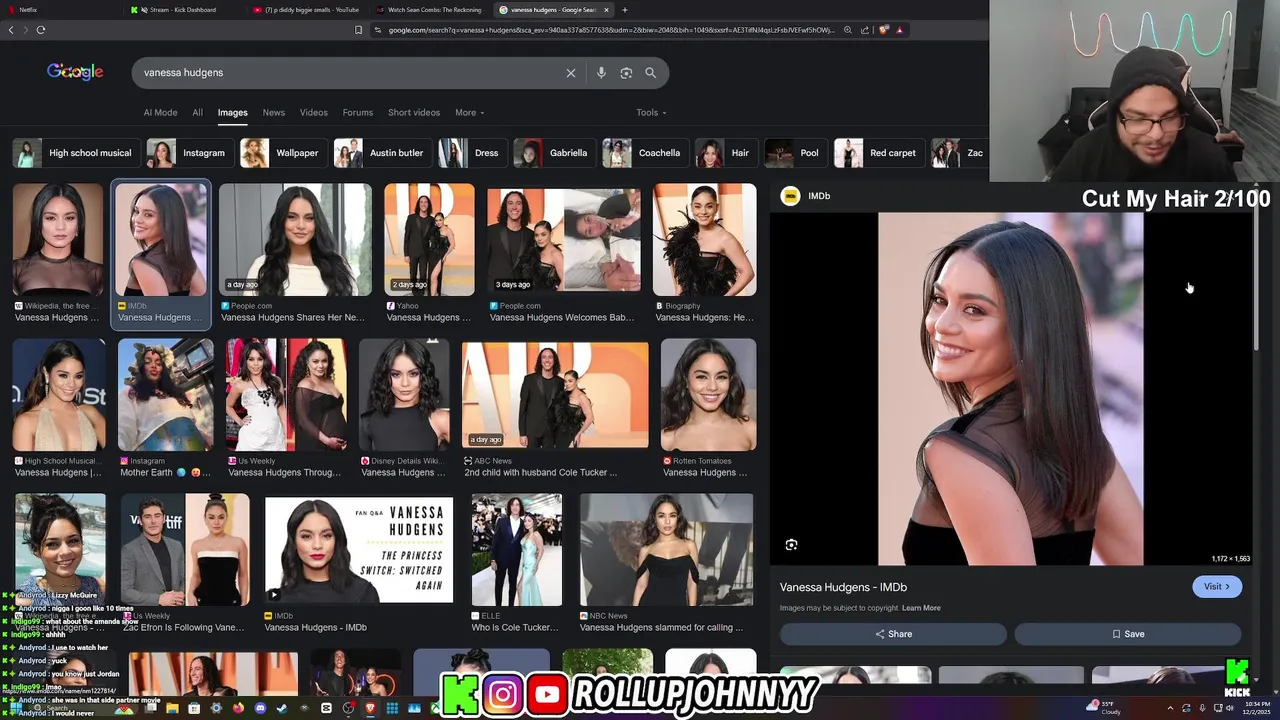Switch to Stream - Kick Dashboard tab
The height and width of the screenshot is (720, 1280).
182,10
